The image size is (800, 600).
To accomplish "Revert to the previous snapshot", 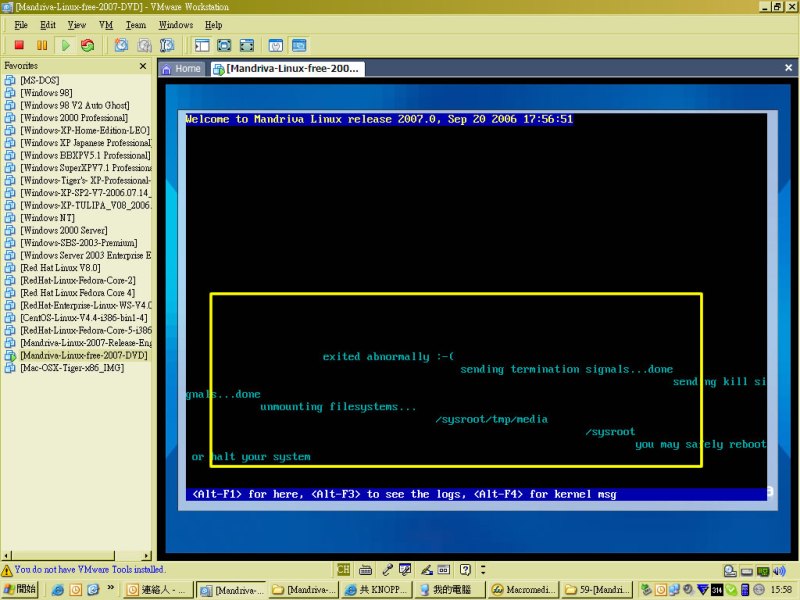I will click(x=144, y=45).
